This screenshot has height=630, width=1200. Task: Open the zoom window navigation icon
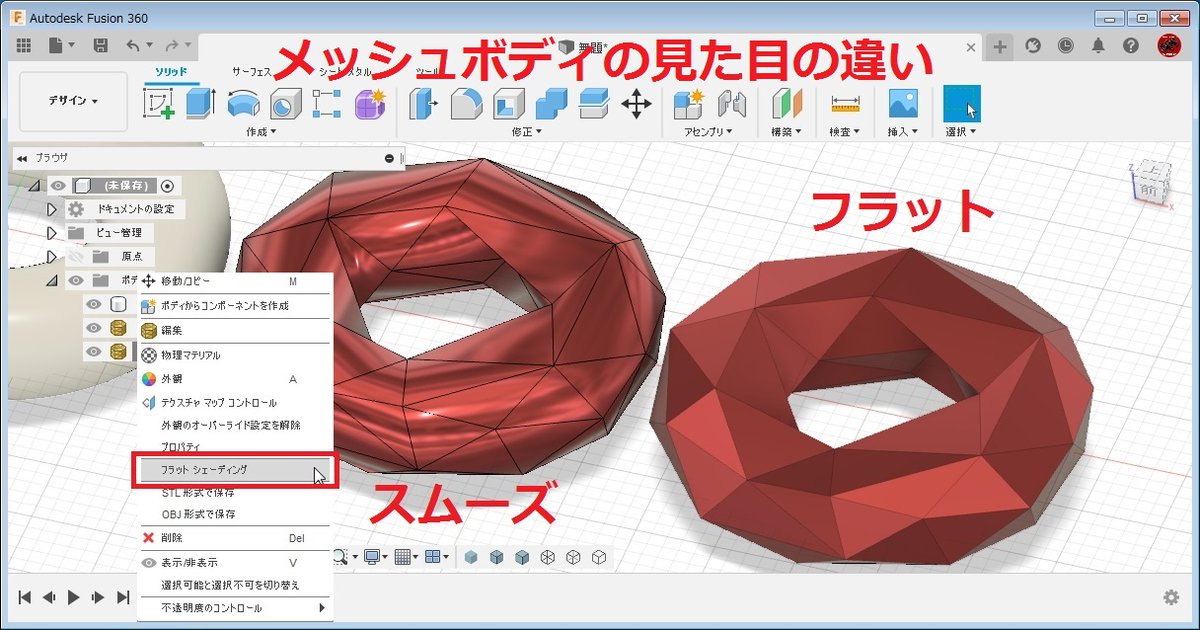[x=342, y=556]
